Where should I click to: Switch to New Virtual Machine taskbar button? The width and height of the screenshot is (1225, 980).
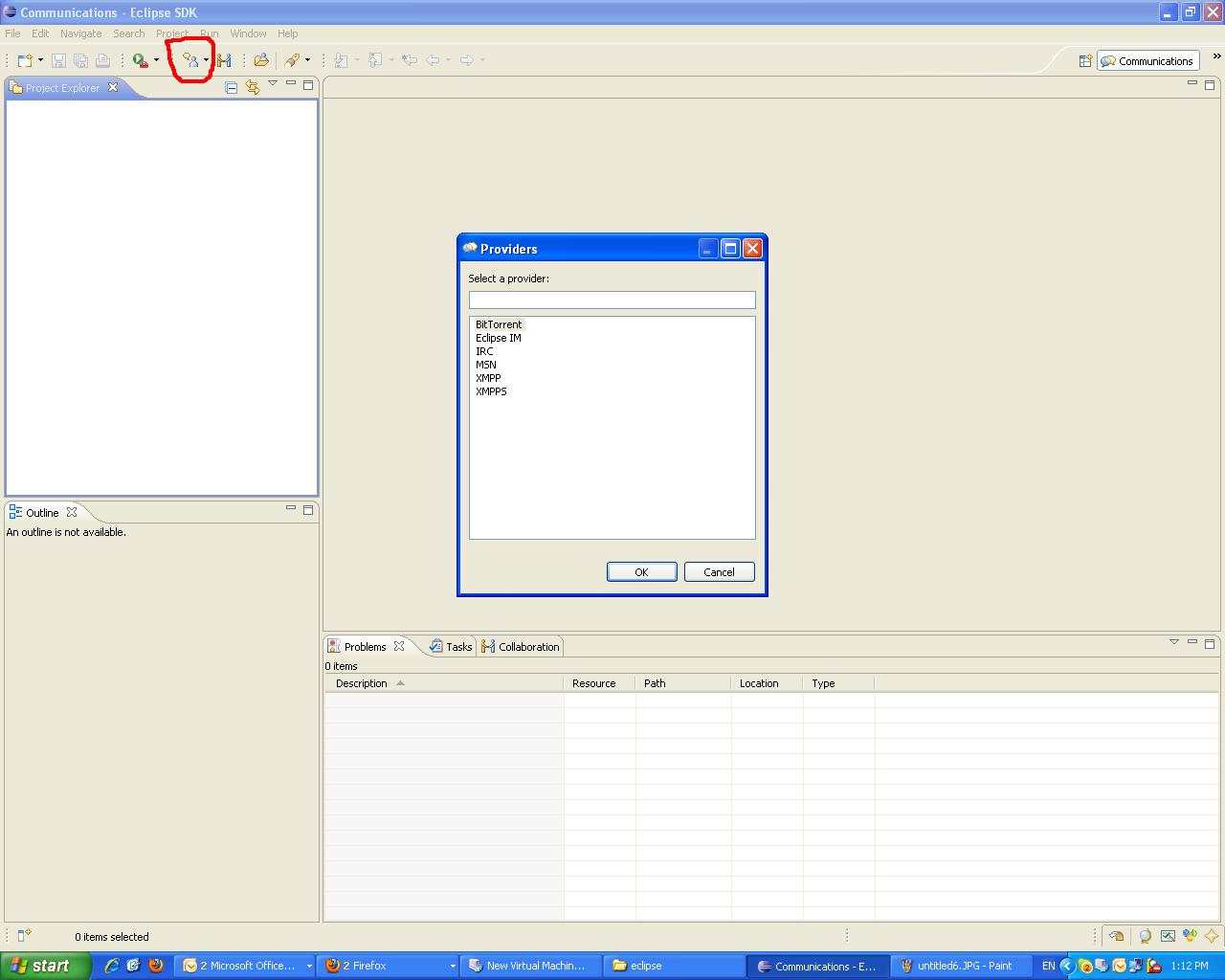click(531, 966)
